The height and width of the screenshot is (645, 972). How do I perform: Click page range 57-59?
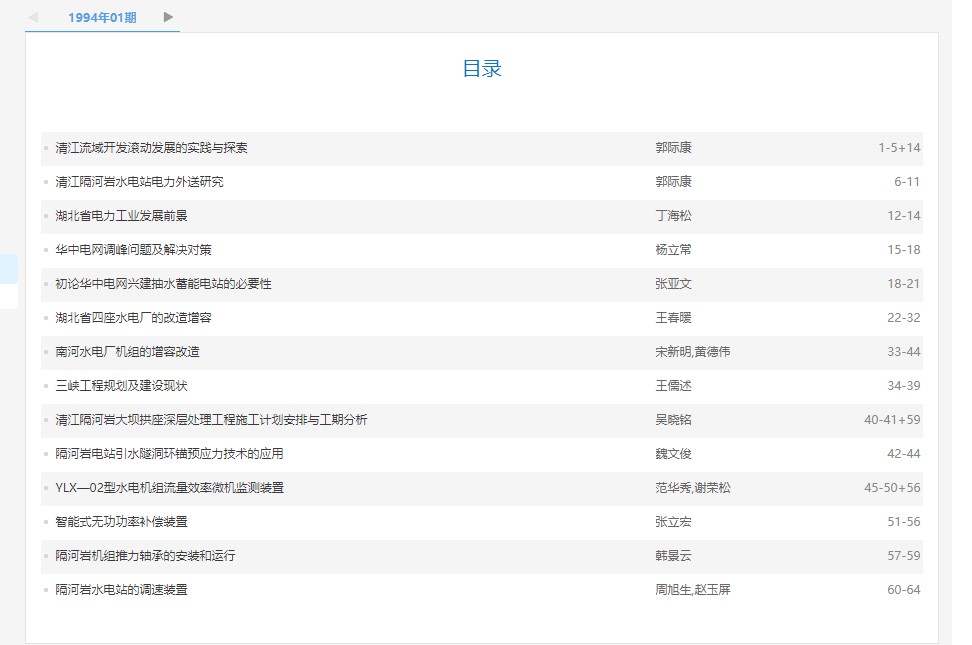point(904,556)
